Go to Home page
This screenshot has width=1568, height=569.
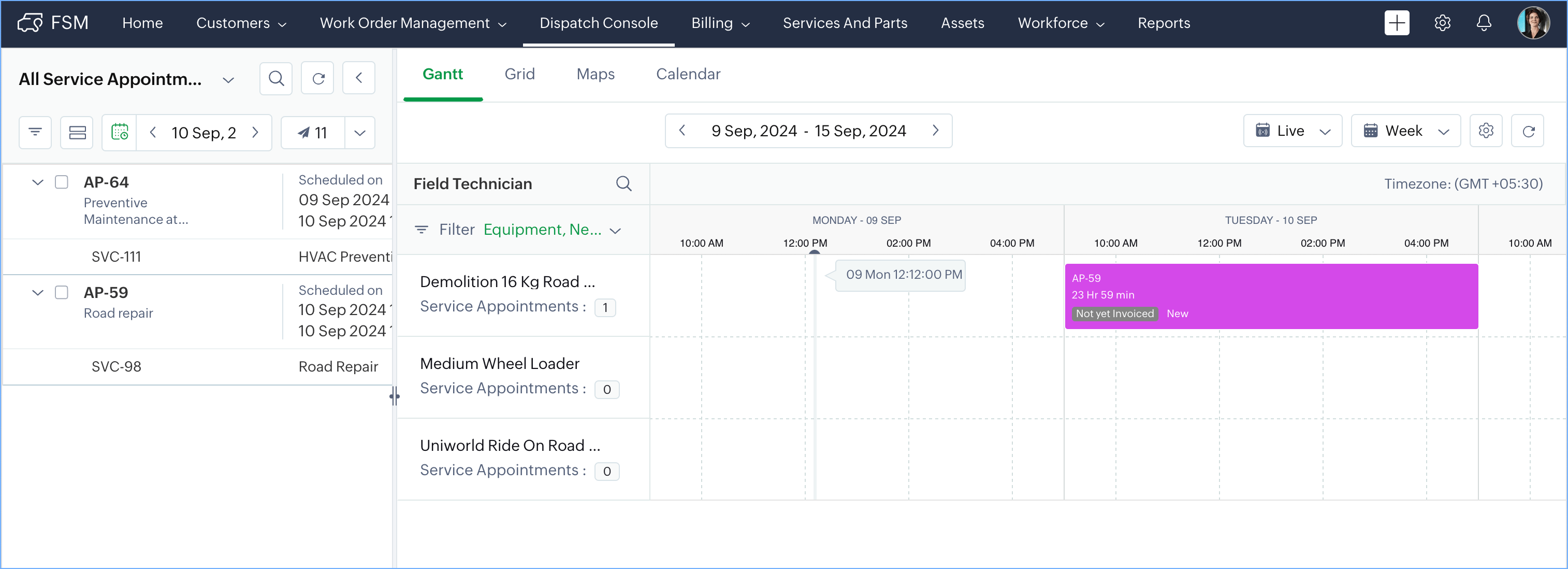(x=142, y=23)
